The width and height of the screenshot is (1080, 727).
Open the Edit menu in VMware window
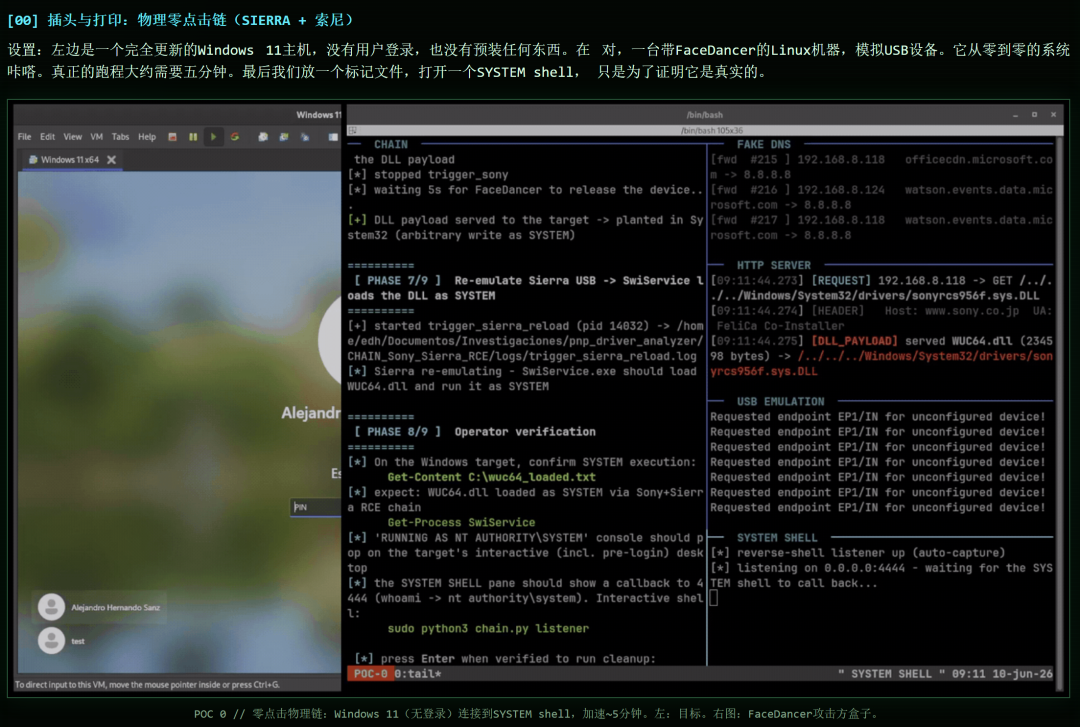click(47, 136)
